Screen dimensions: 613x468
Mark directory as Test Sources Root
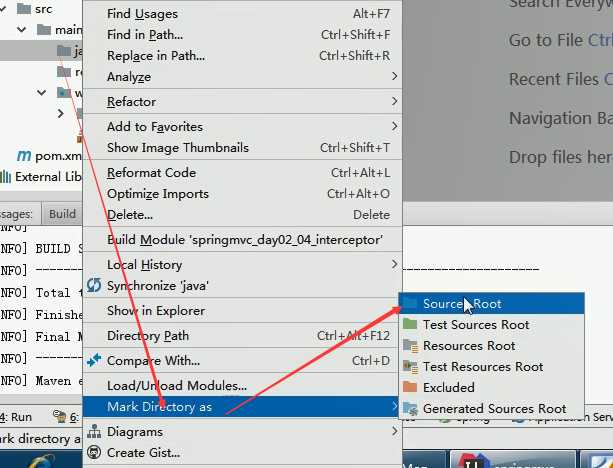[492, 325]
